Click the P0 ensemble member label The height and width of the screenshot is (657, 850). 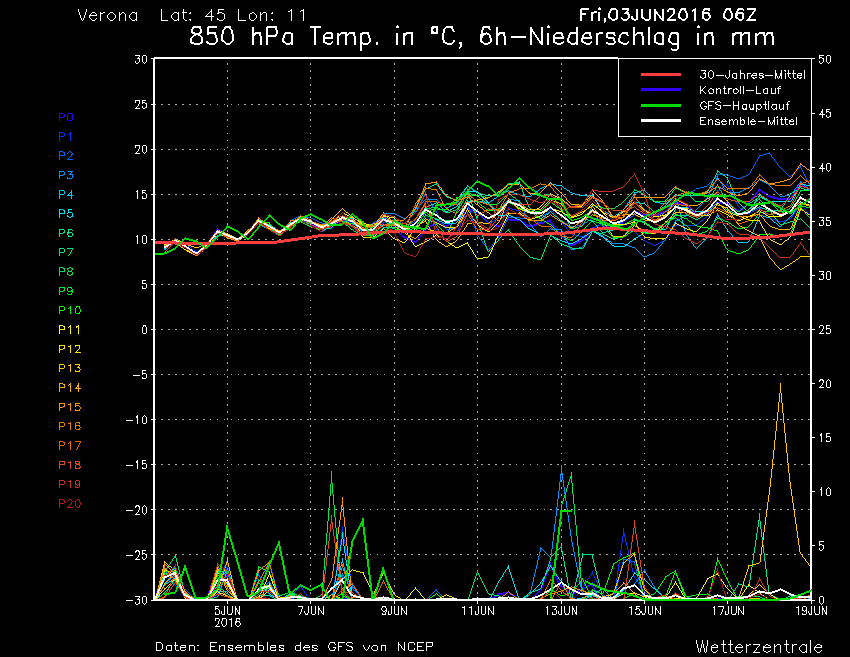(66, 117)
